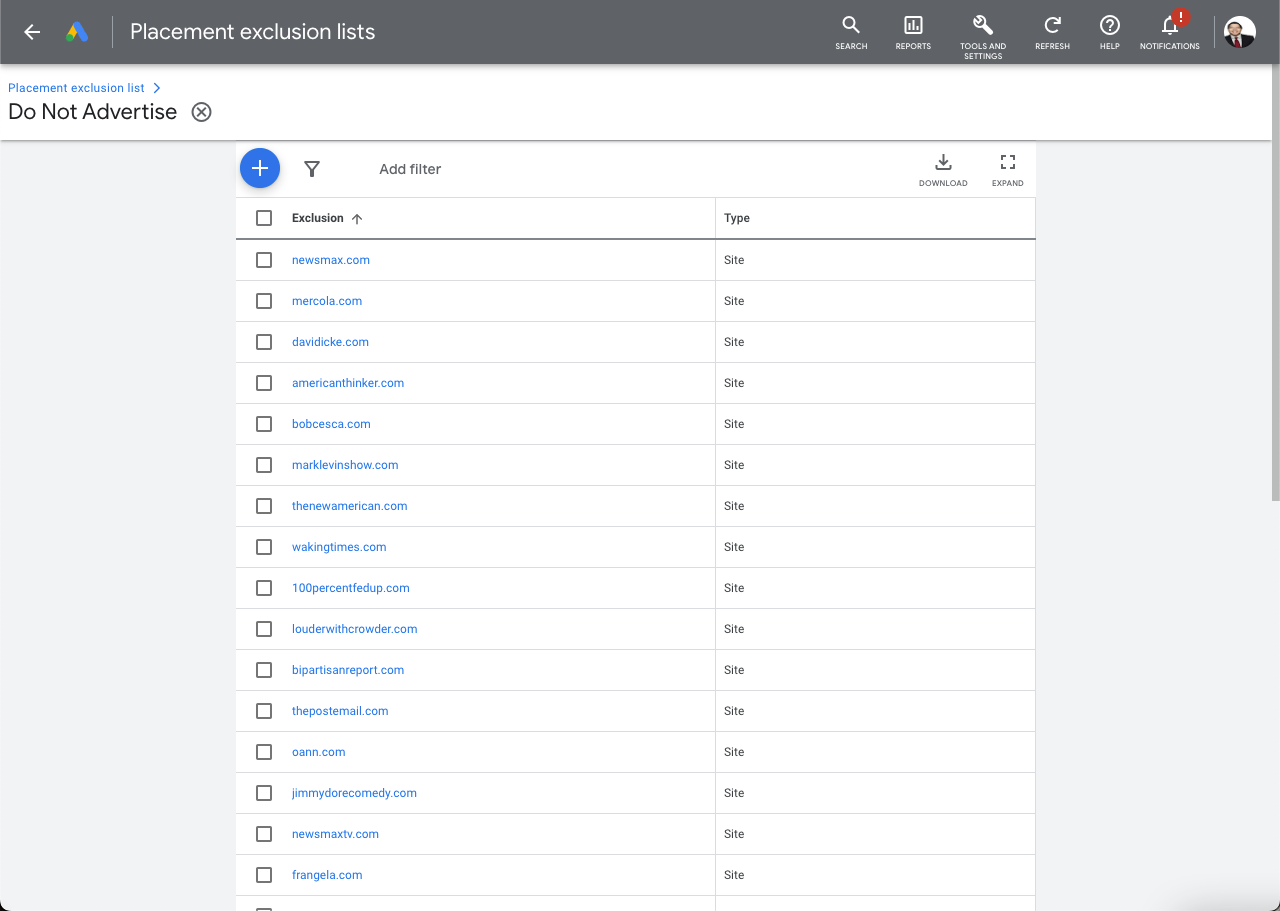Check the newsmaxtv.com row checkbox

click(264, 834)
